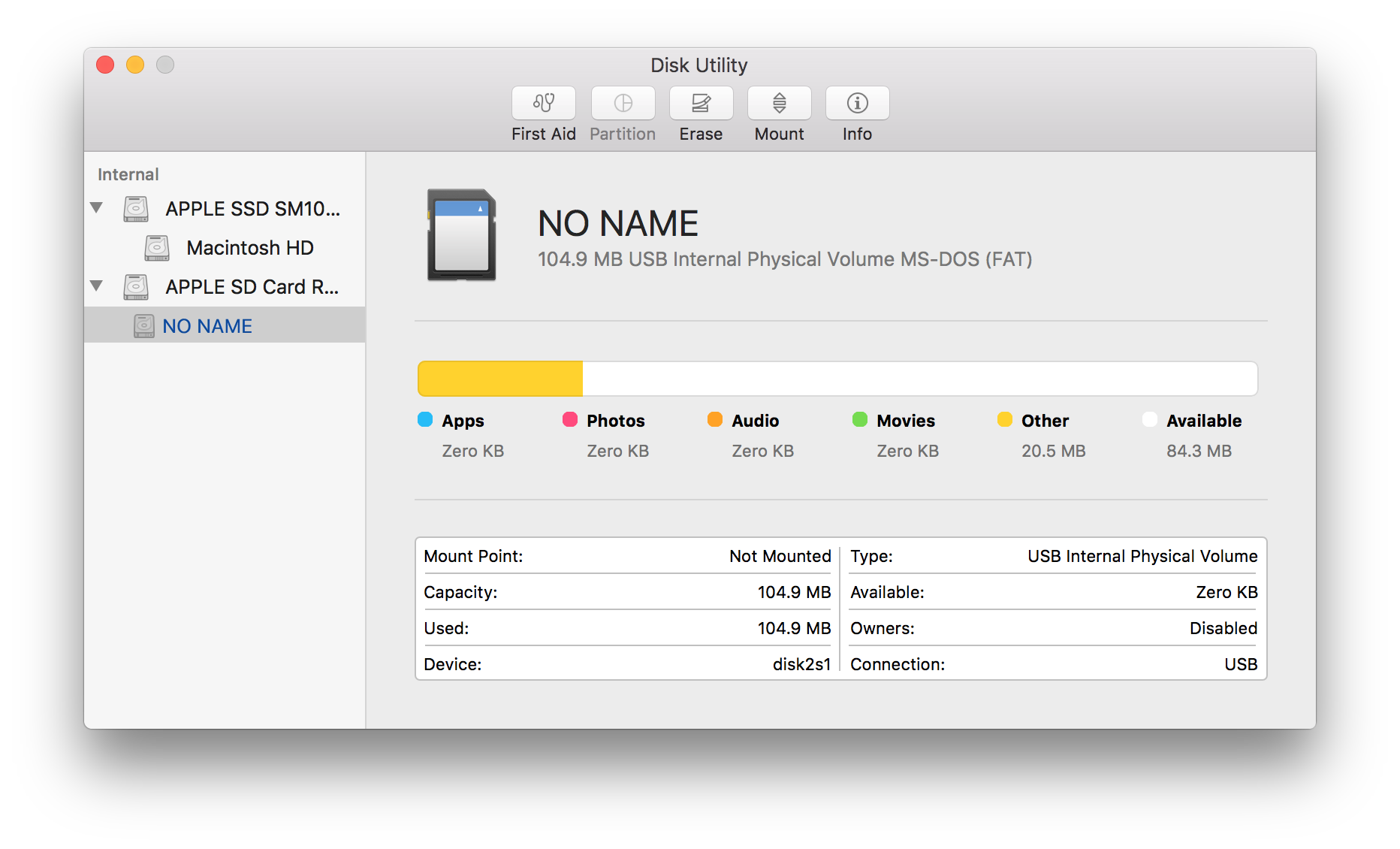Select APPLE SD Card R... device
The width and height of the screenshot is (1400, 849).
(x=225, y=287)
